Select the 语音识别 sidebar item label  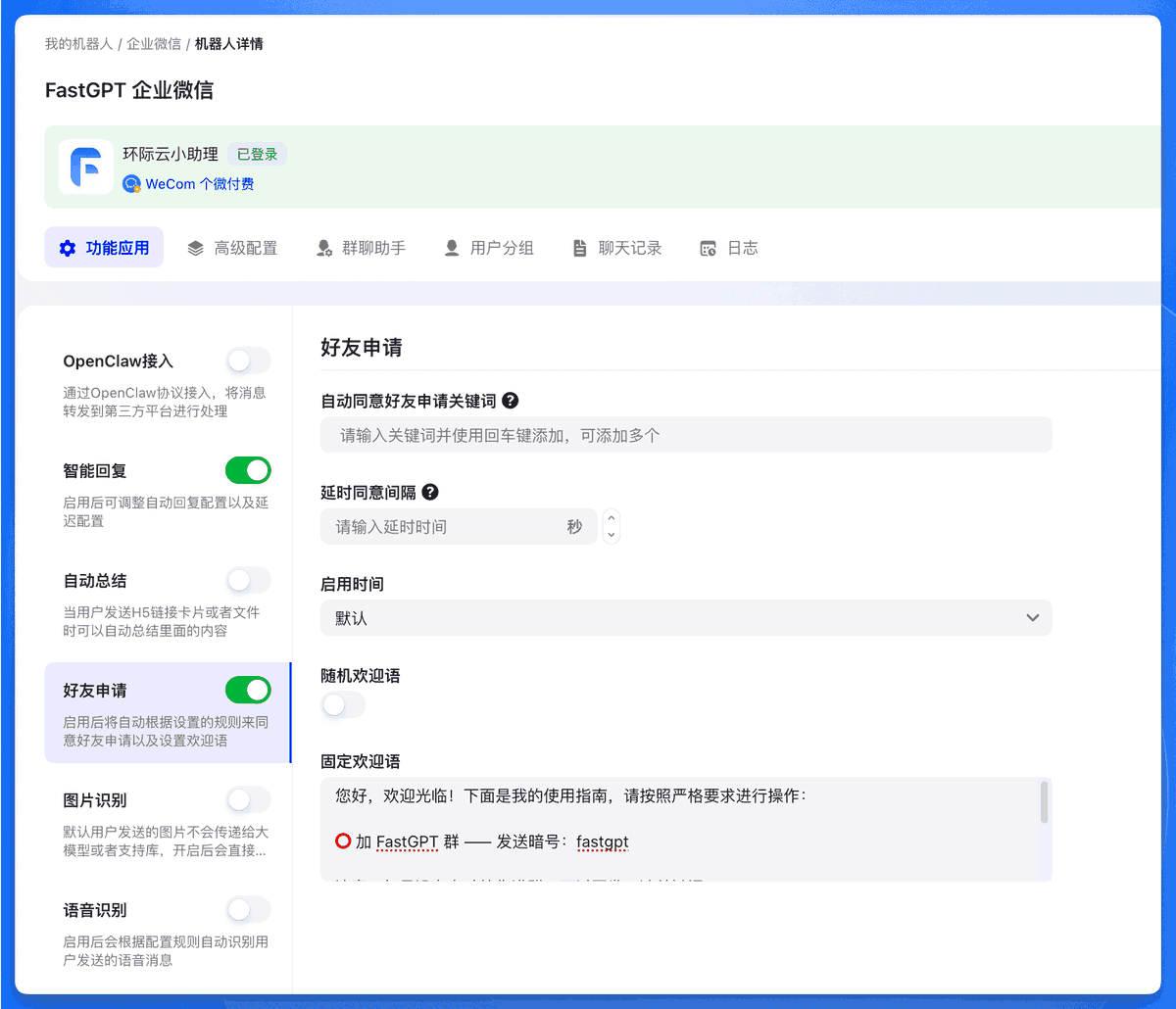pos(95,910)
